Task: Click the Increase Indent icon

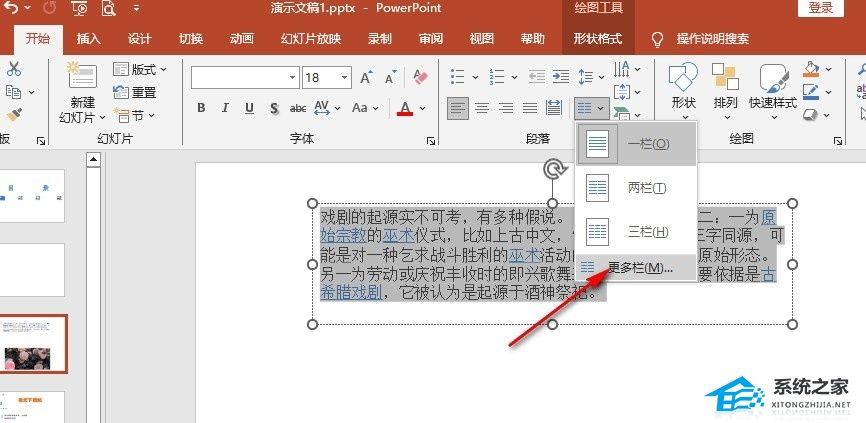Action: pos(563,77)
